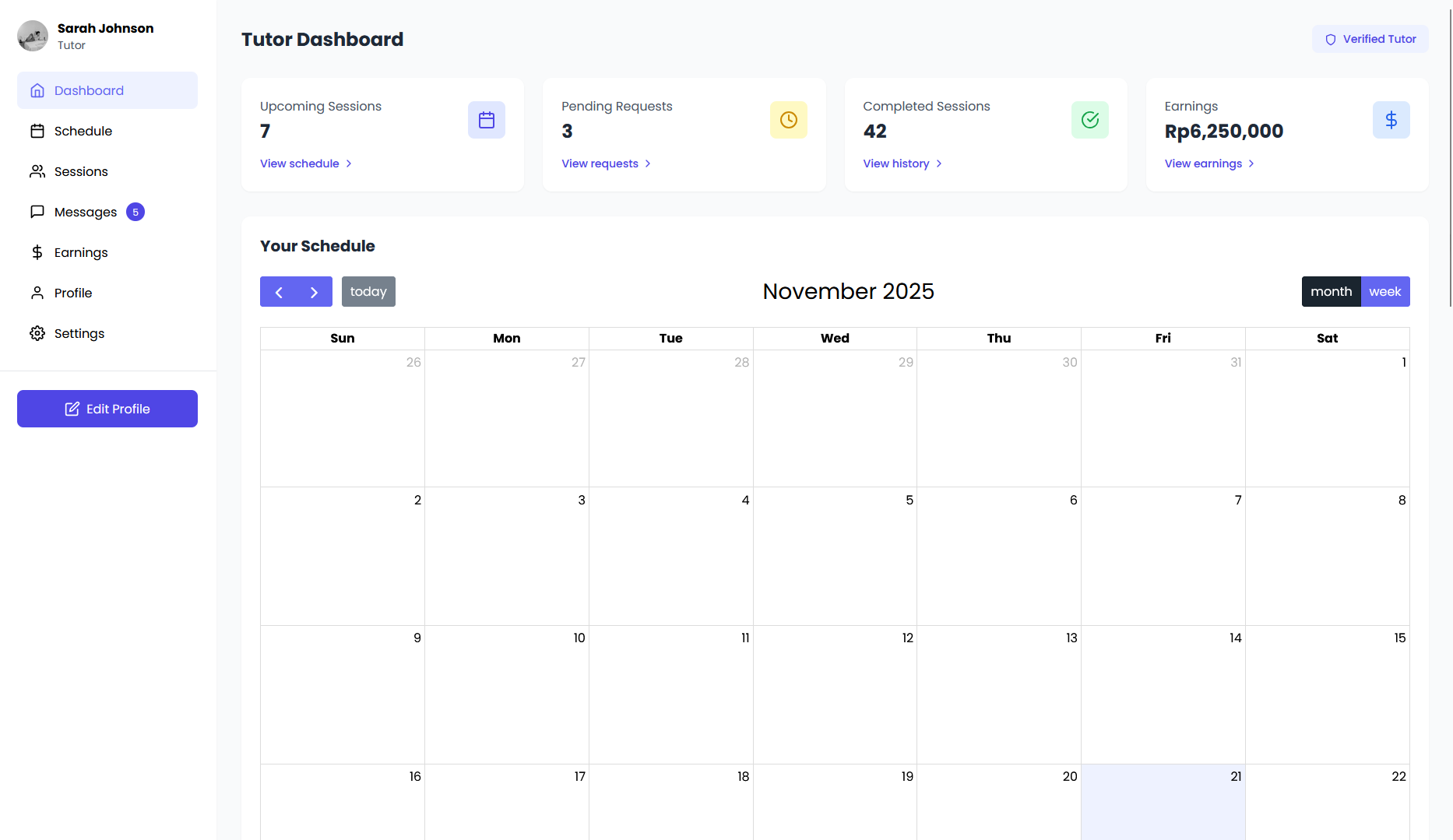
Task: Click the Messages unread badge showing 5
Action: 135,212
